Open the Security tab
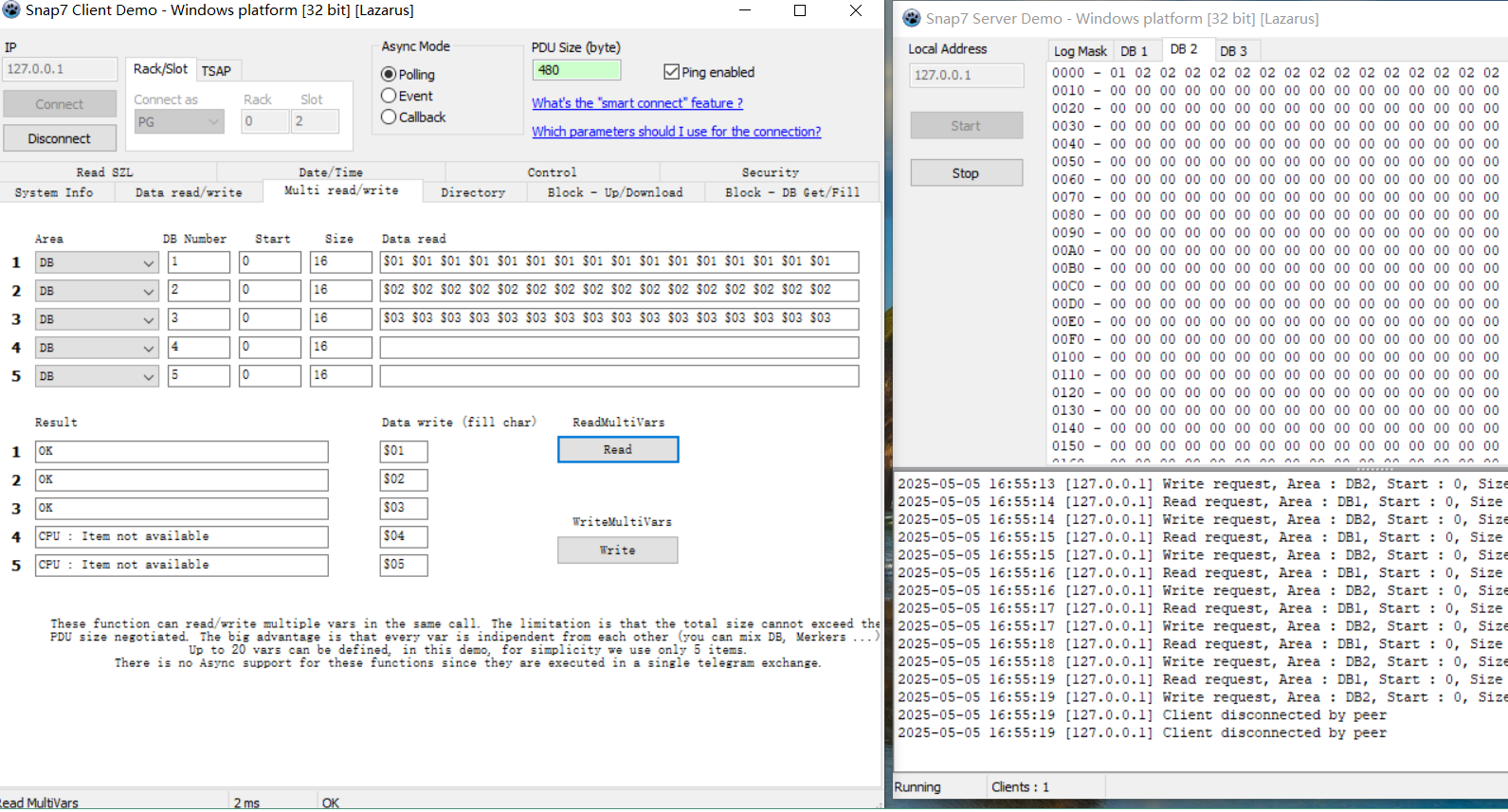The height and width of the screenshot is (812, 1508). [x=770, y=172]
